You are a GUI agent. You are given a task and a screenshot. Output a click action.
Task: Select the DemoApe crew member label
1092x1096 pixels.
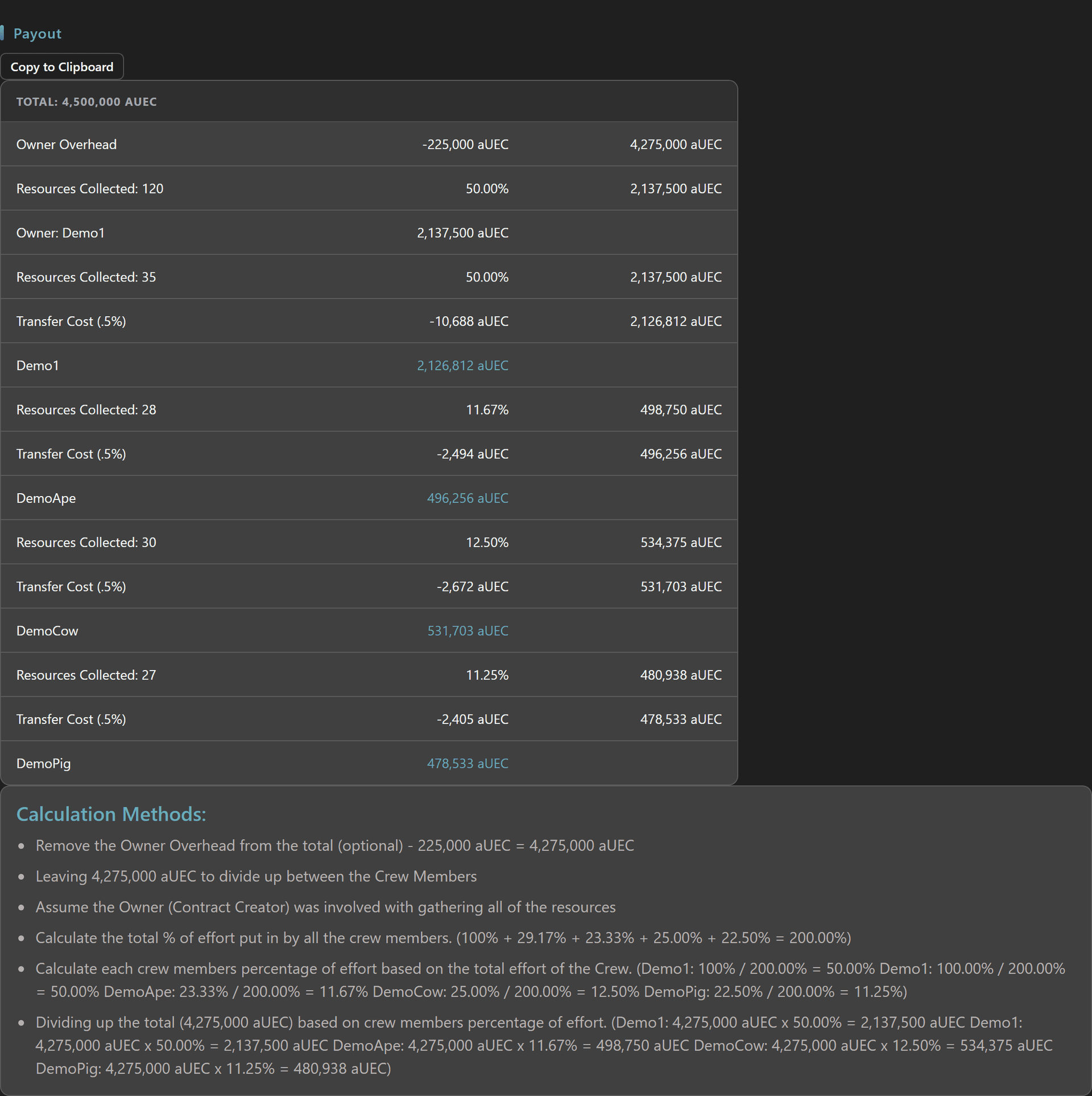pyautogui.click(x=46, y=498)
